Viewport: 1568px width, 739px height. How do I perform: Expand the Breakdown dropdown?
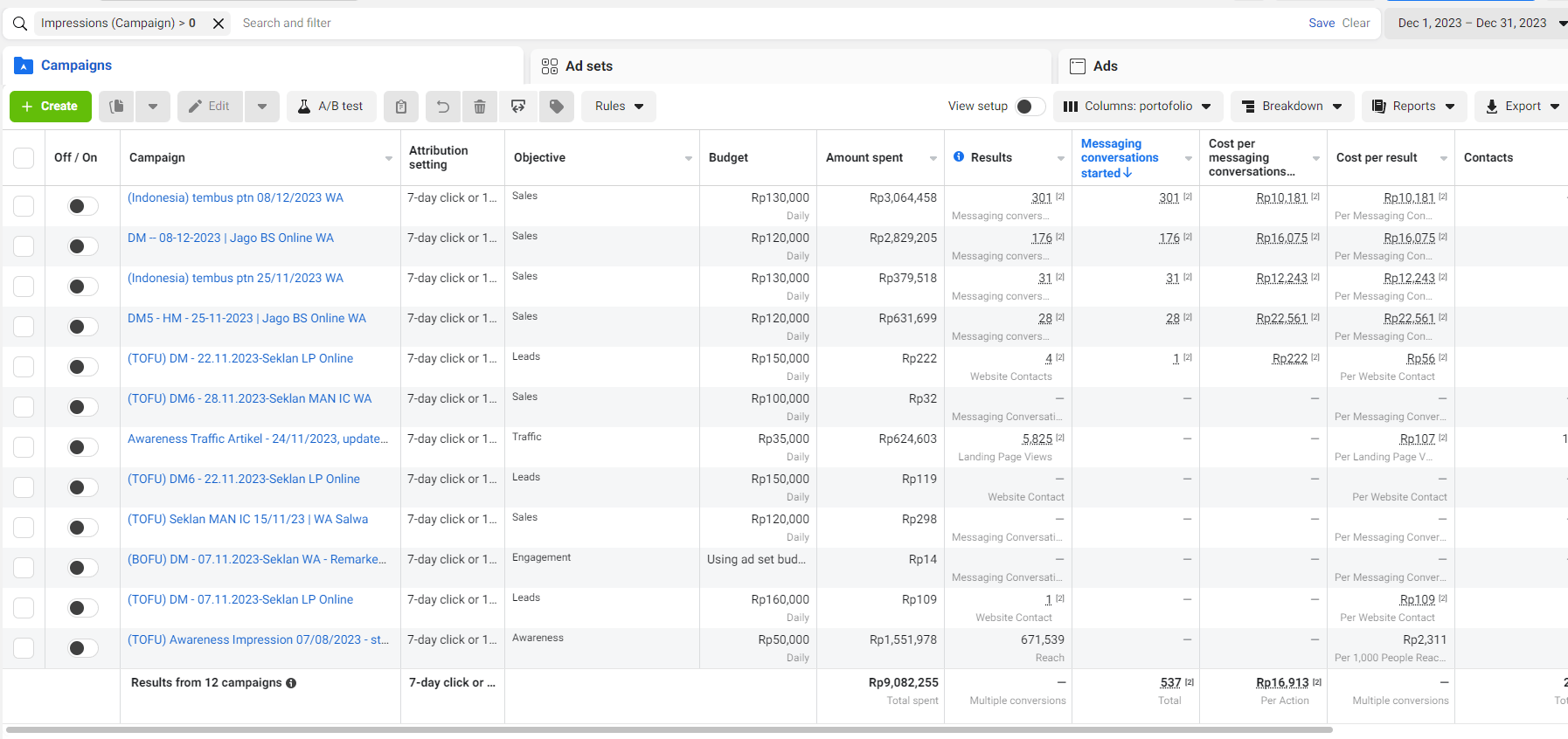(1292, 107)
